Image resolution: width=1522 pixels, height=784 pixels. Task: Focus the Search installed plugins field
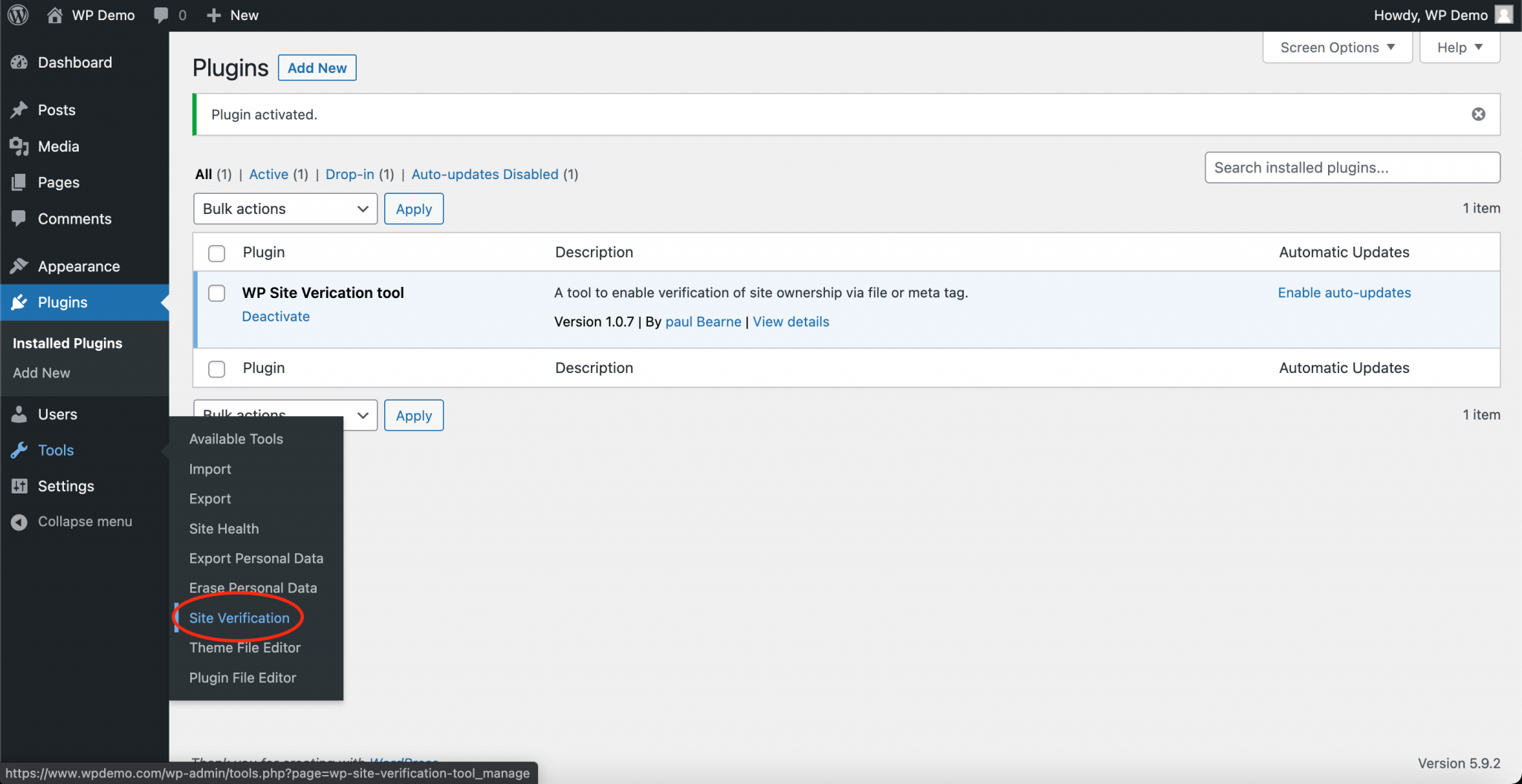coord(1351,168)
